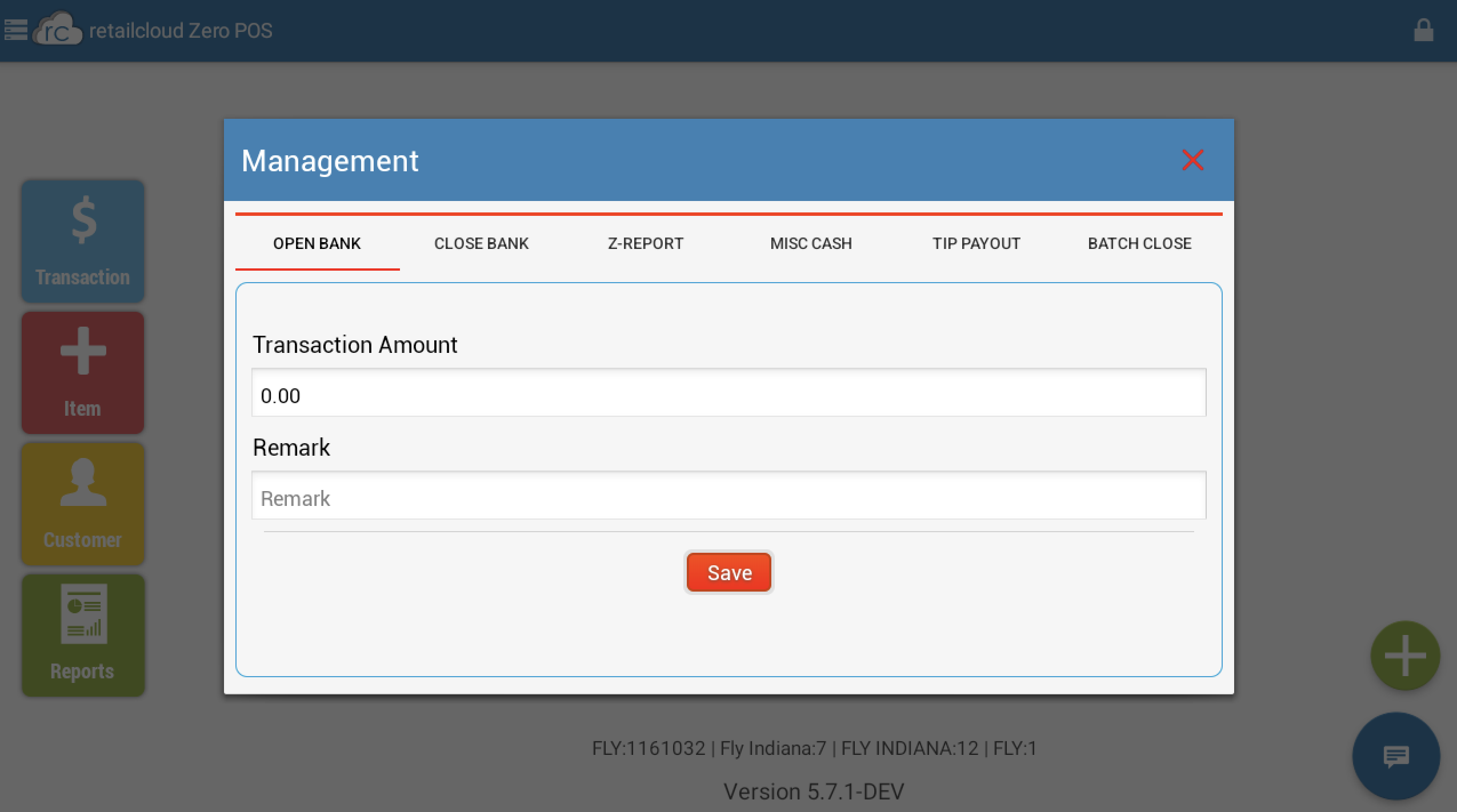Click the green plus floating button

click(x=1405, y=656)
